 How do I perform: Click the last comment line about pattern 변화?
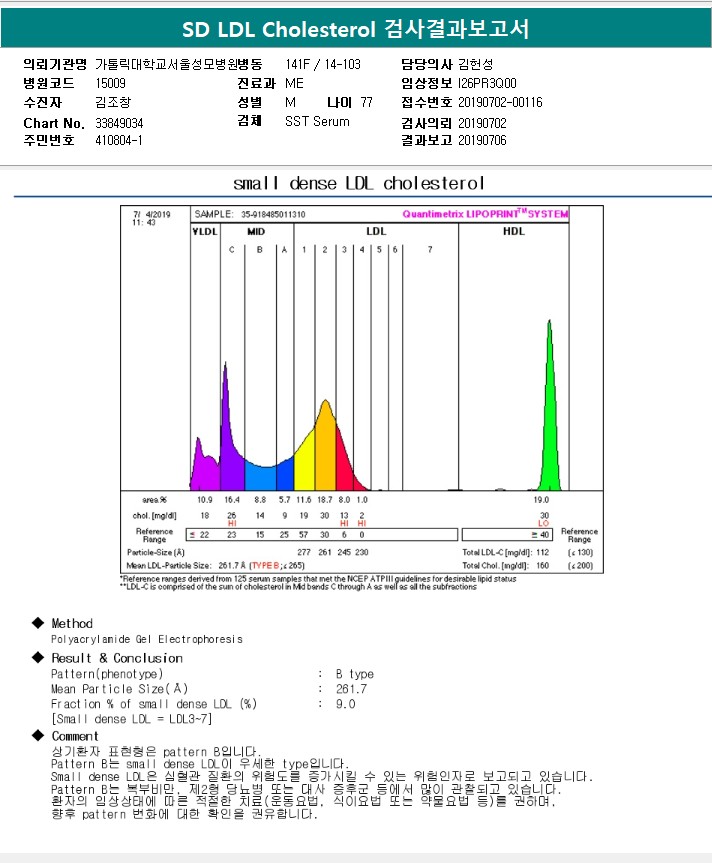point(184,813)
